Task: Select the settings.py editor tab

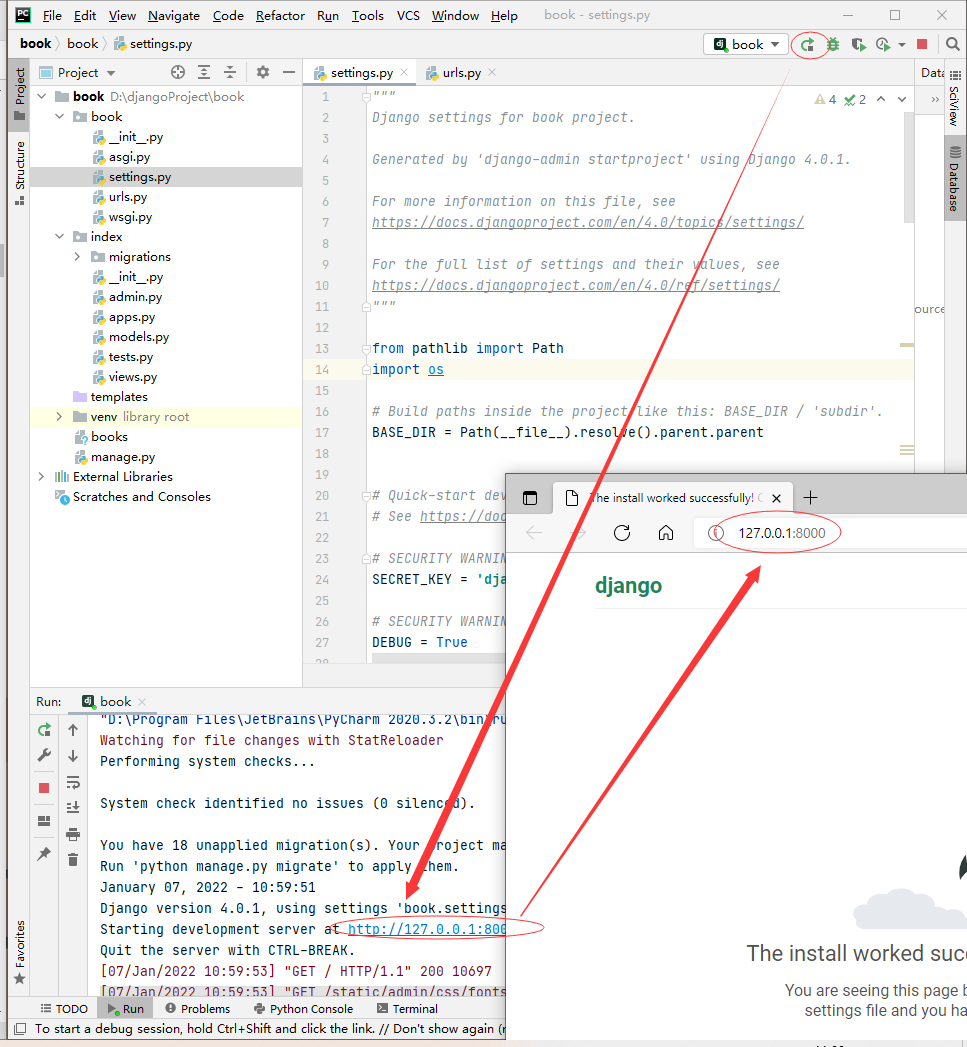Action: (361, 73)
